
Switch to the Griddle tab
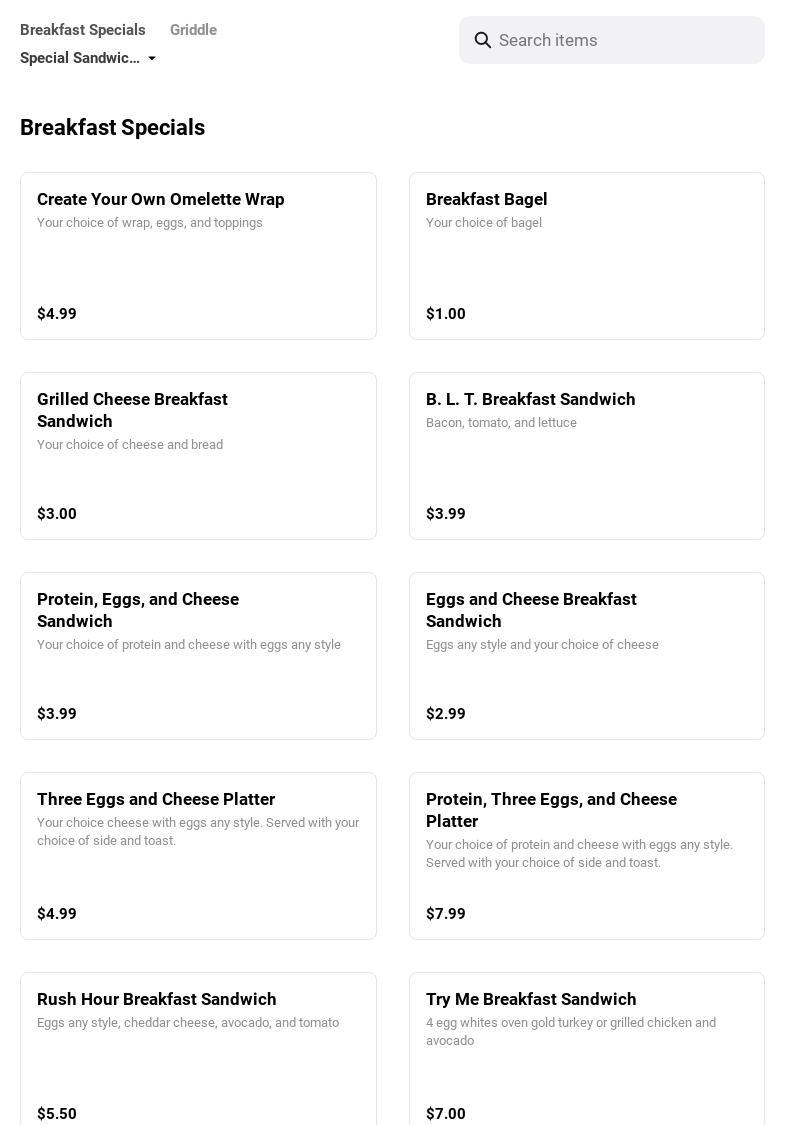[193, 30]
